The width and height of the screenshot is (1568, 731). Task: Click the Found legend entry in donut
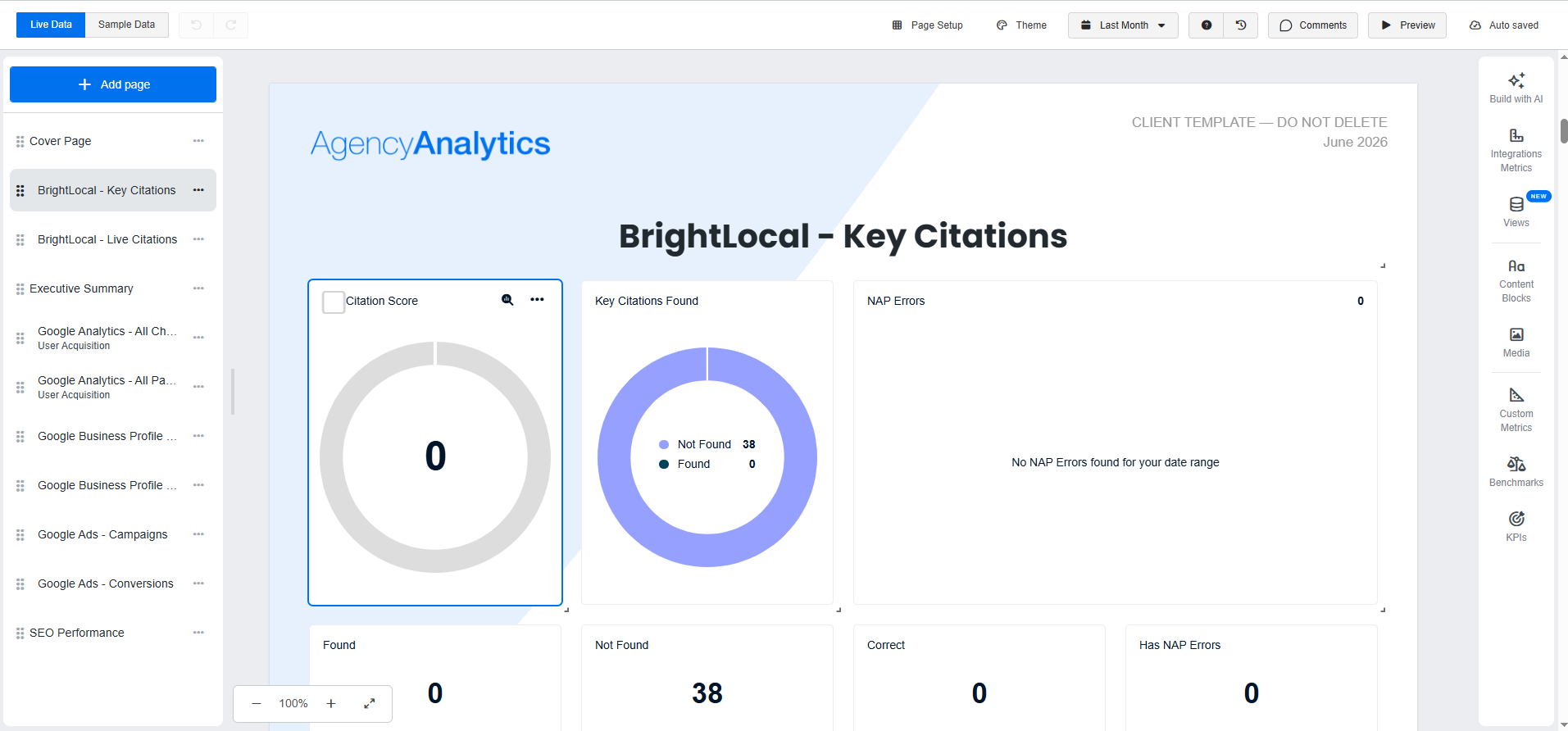[707, 464]
